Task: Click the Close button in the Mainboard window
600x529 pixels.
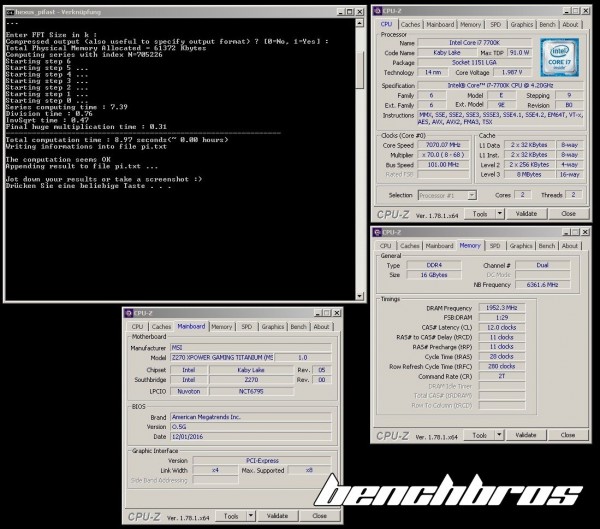Action: [319, 516]
